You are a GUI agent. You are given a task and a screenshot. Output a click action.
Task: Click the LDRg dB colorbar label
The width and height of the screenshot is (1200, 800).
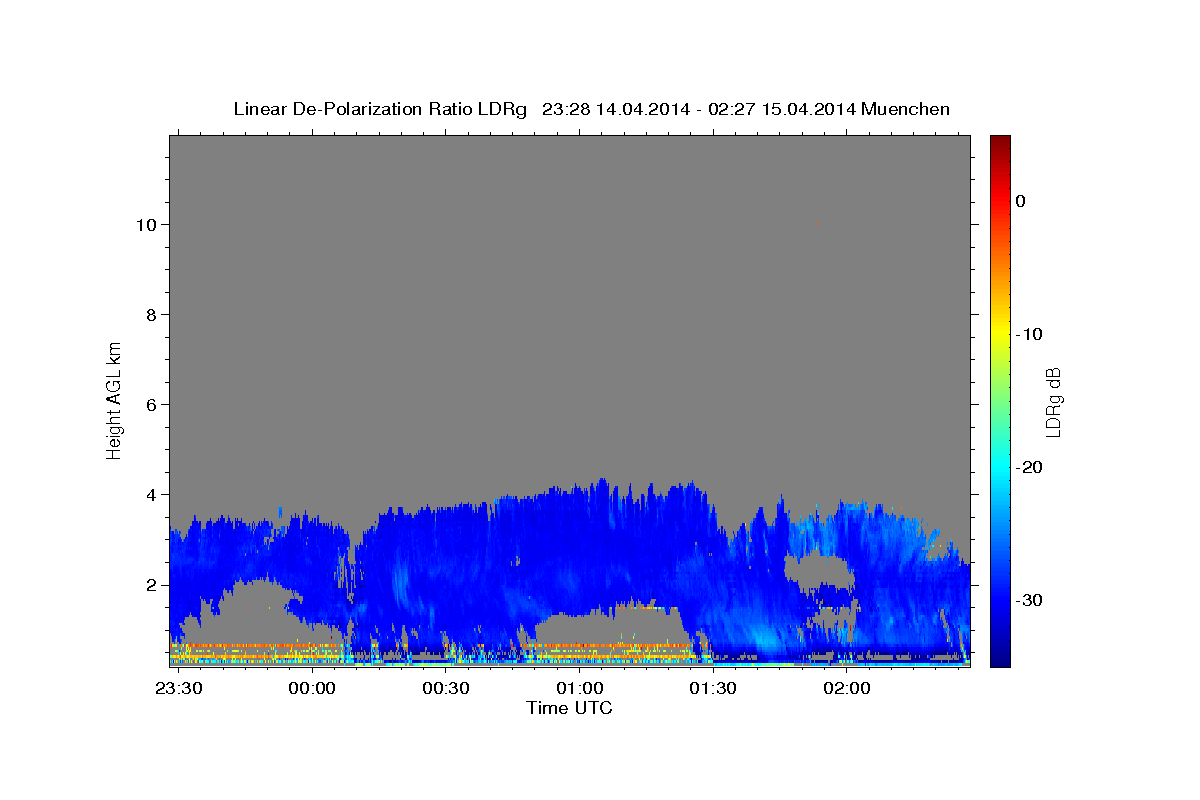(x=1053, y=402)
